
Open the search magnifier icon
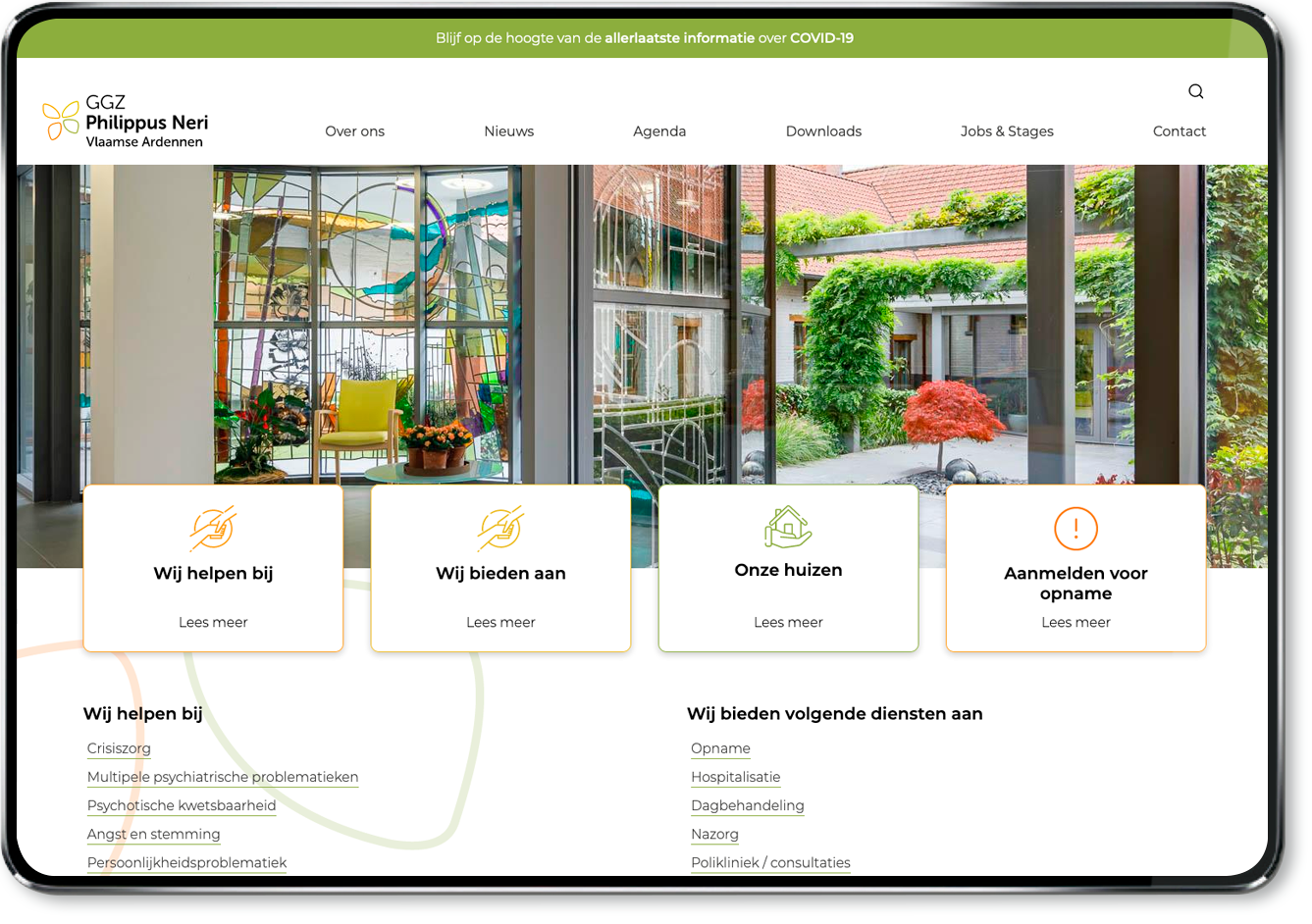pyautogui.click(x=1195, y=91)
